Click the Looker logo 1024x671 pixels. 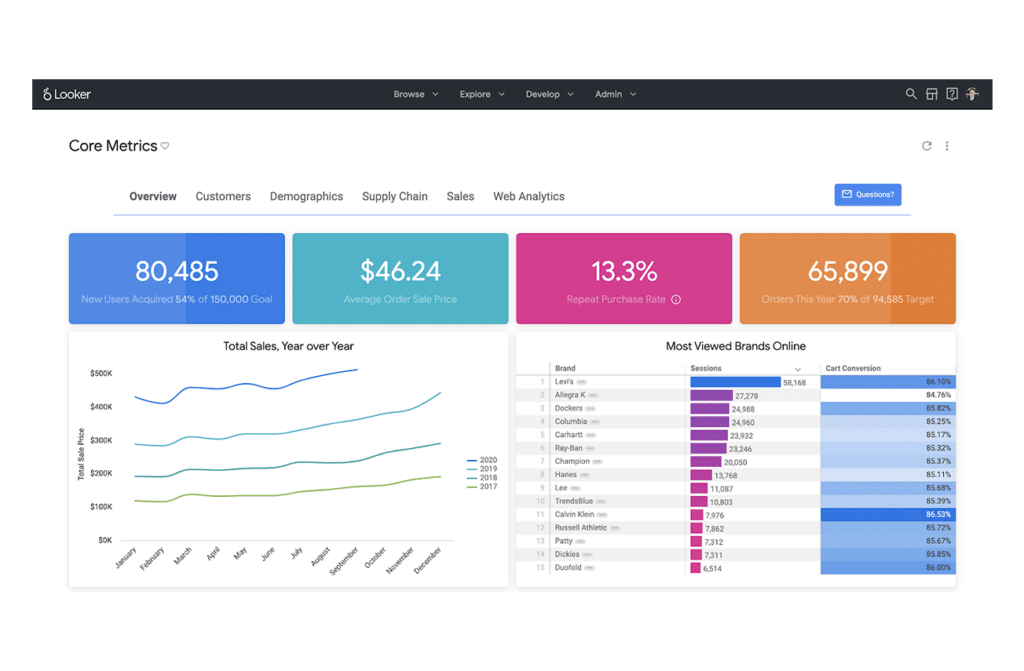[65, 94]
